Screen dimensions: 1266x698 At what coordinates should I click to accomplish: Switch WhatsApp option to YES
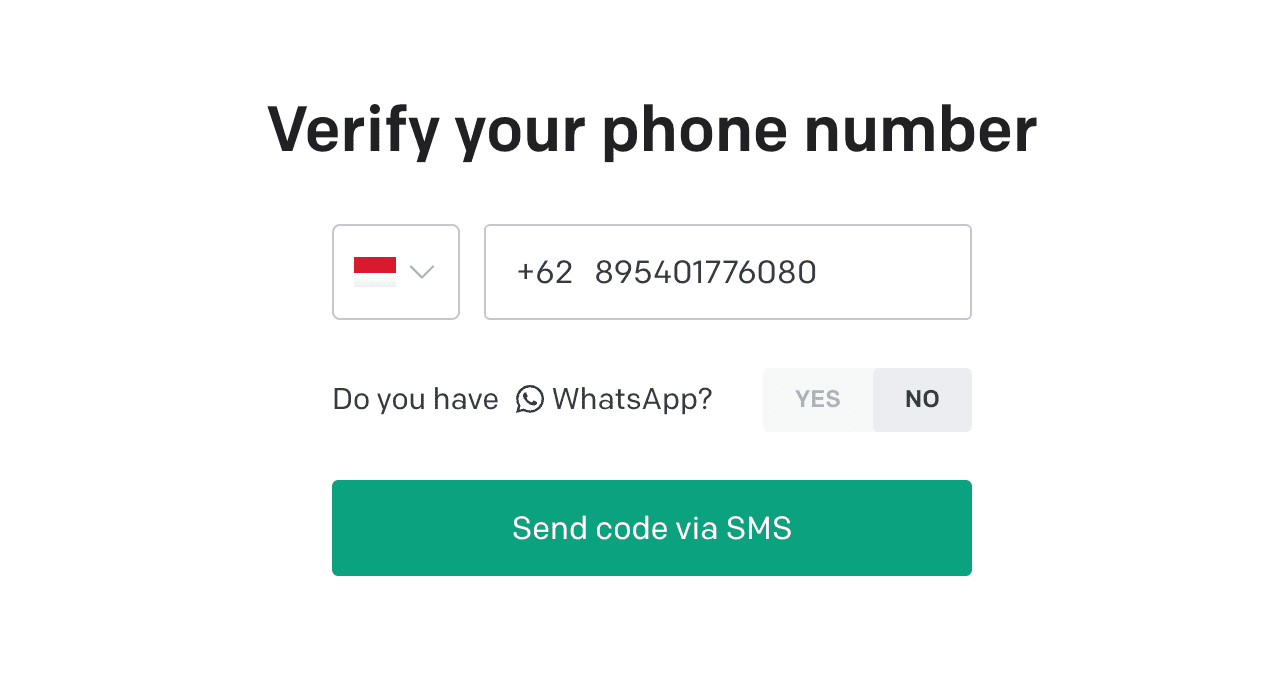pos(818,400)
